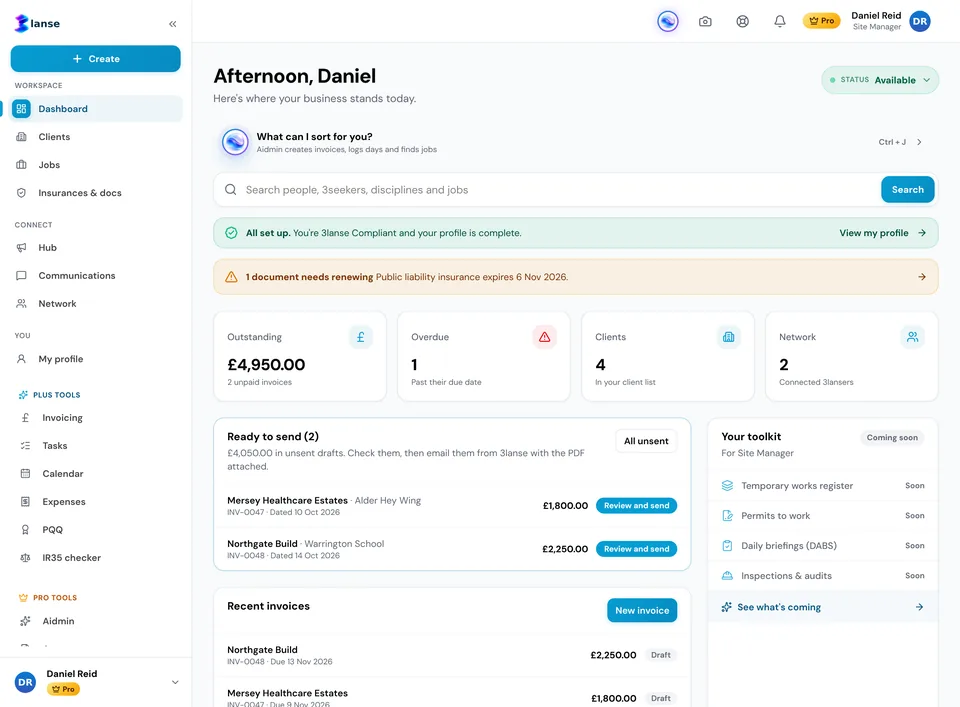Viewport: 960px width, 707px height.
Task: Click 1 document needs renewing text
Action: click(309, 277)
